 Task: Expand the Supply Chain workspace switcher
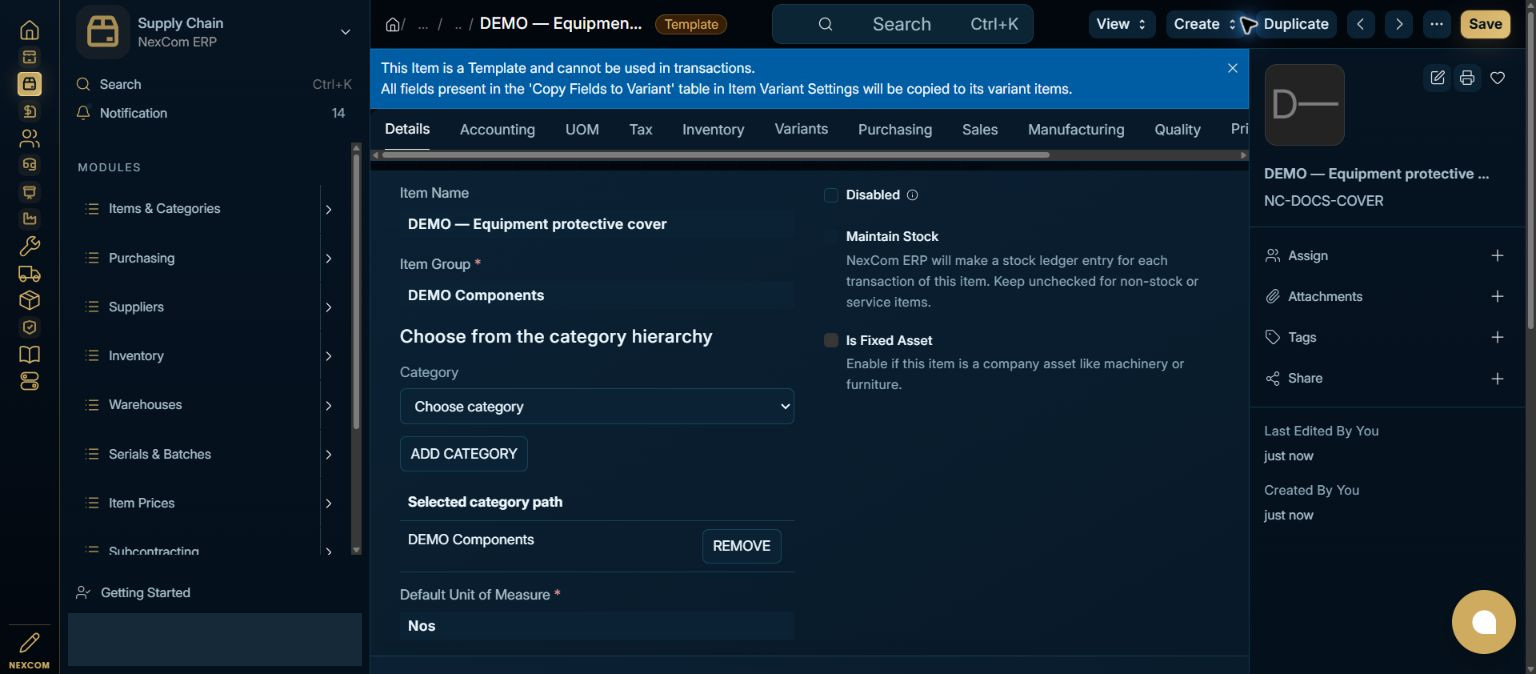[345, 32]
